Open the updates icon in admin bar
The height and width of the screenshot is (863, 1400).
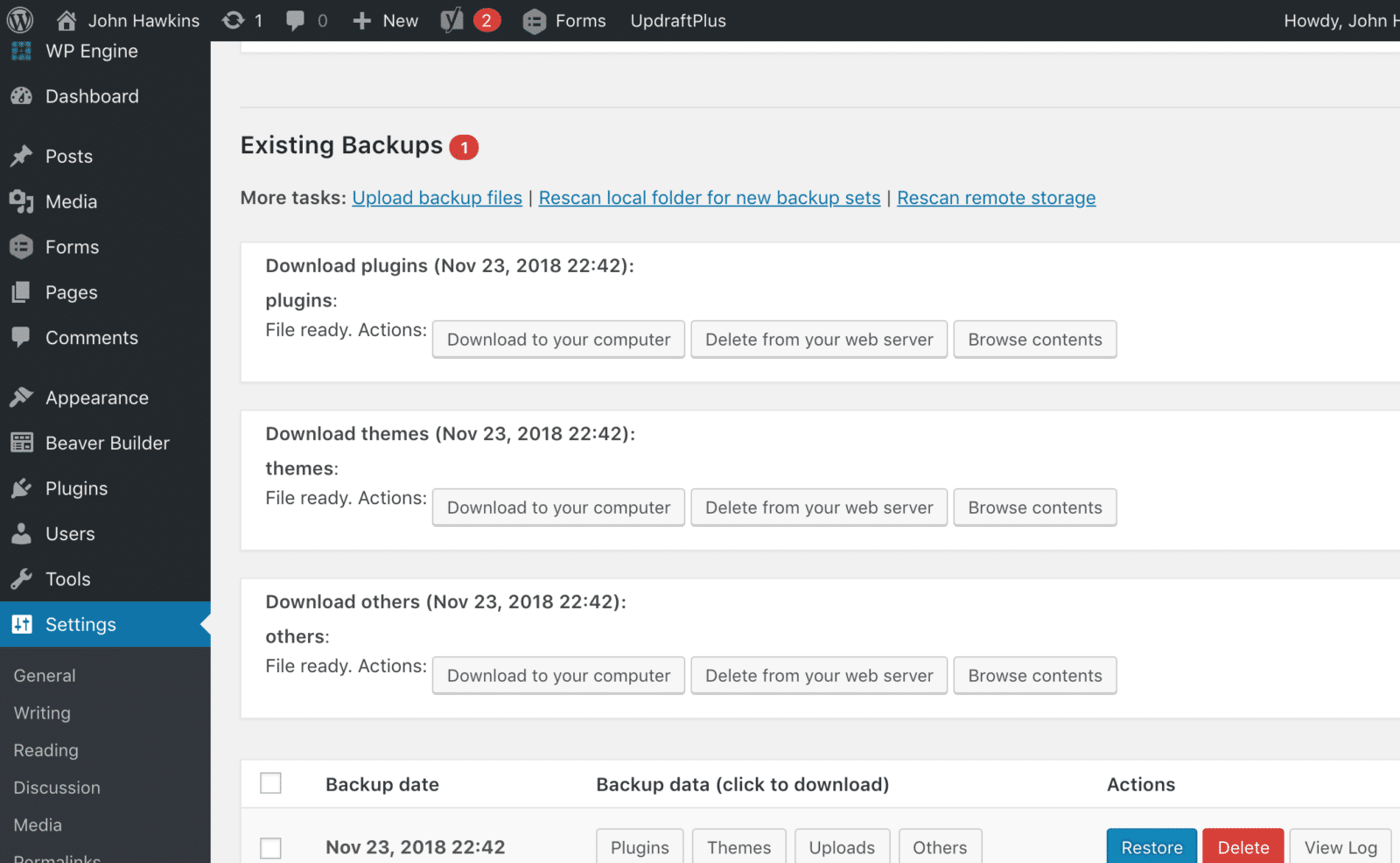(x=234, y=20)
